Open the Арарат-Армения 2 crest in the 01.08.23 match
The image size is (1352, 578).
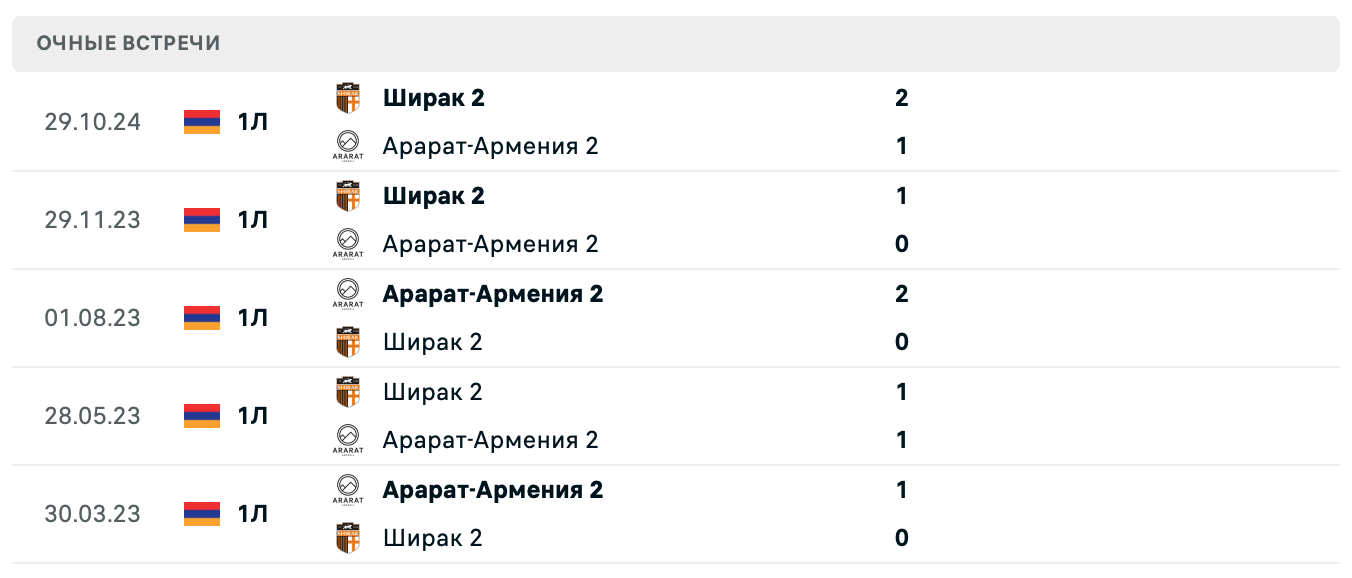[349, 293]
